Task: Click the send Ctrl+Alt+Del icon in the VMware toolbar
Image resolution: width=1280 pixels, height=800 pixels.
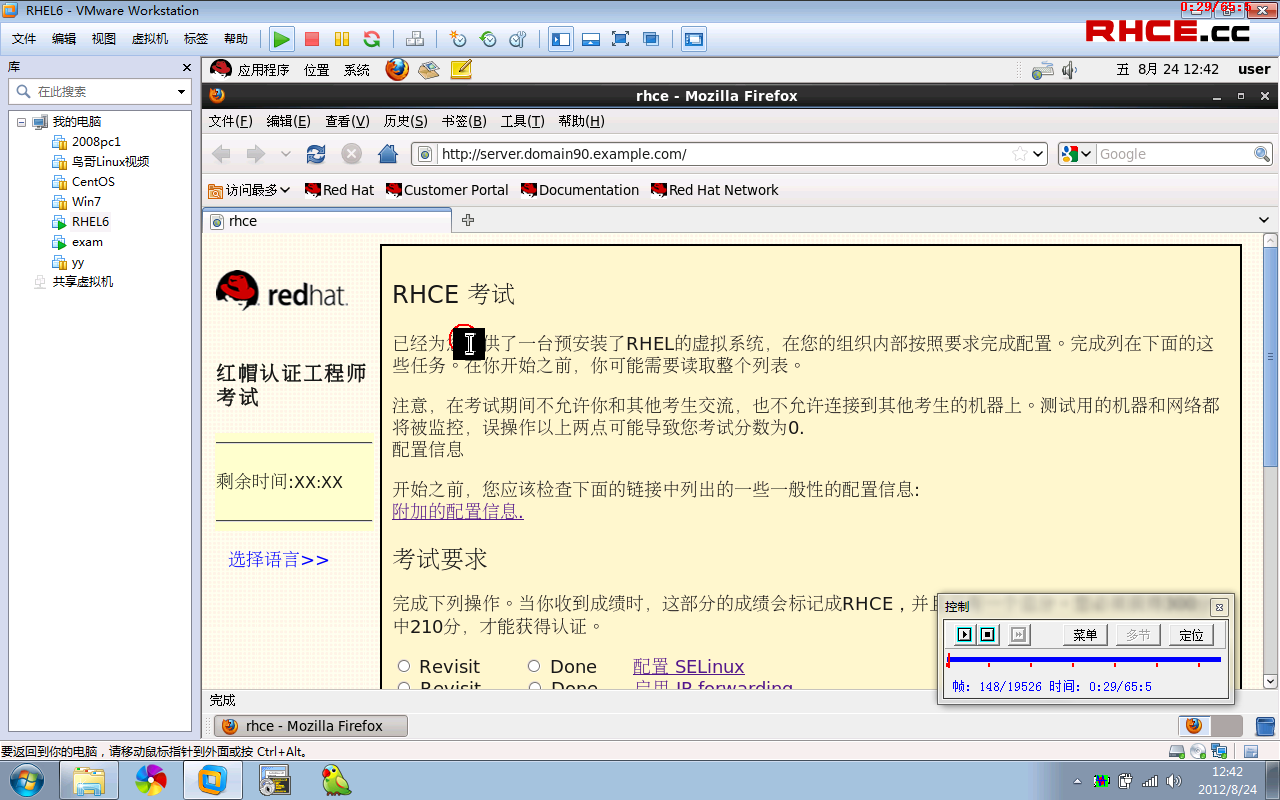Action: point(415,39)
